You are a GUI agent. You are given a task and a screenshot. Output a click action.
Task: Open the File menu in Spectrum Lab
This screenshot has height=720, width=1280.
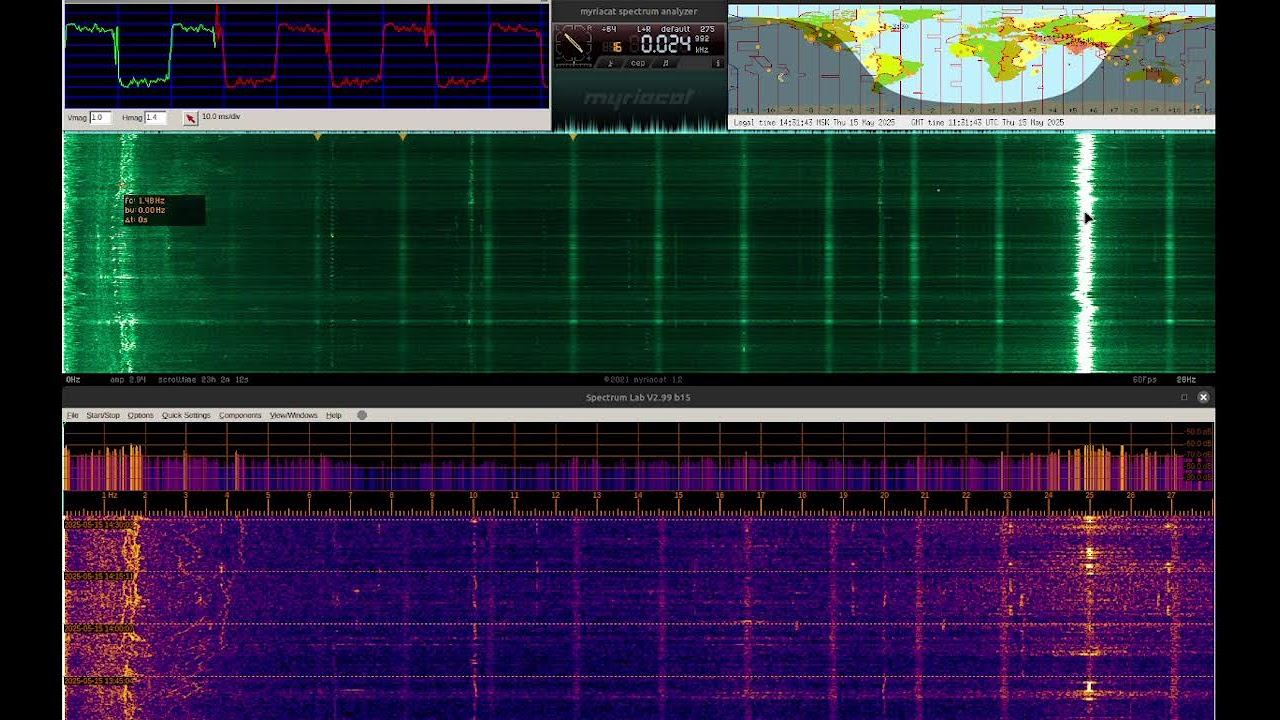tap(72, 415)
